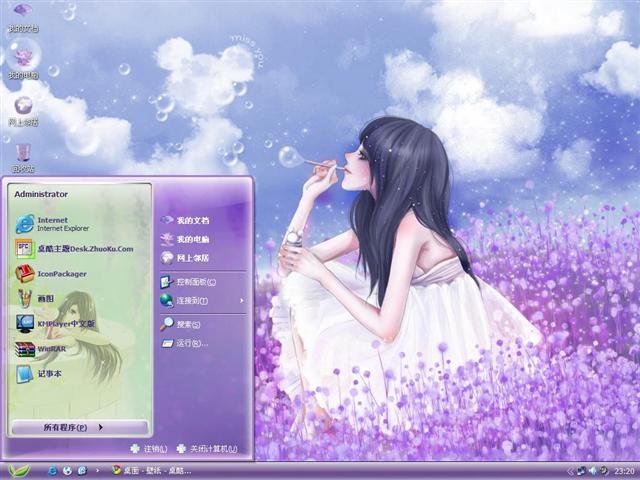Launch KMPlayer中文版 from the Start menu
This screenshot has height=480, width=640.
click(55, 324)
